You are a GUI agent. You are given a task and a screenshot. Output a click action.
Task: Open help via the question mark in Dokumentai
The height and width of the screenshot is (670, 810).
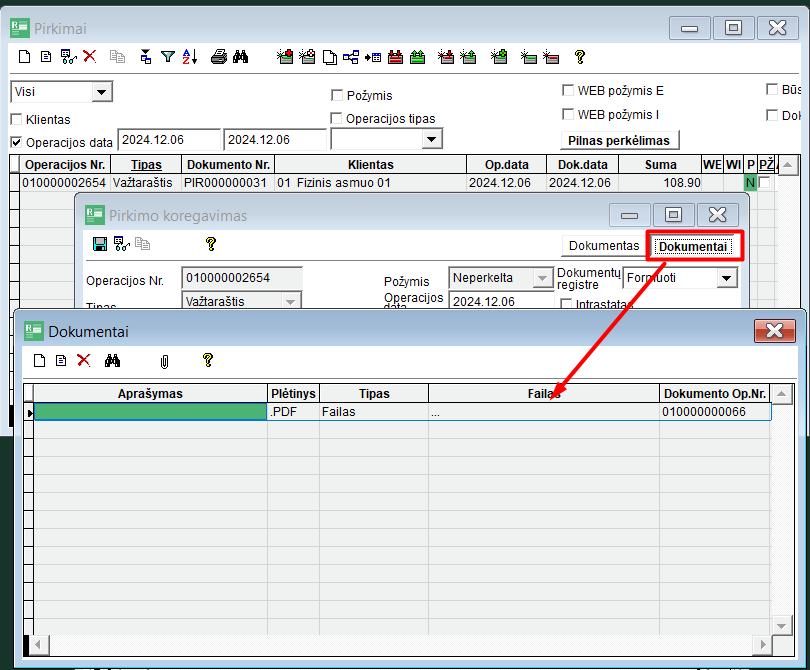(x=207, y=361)
